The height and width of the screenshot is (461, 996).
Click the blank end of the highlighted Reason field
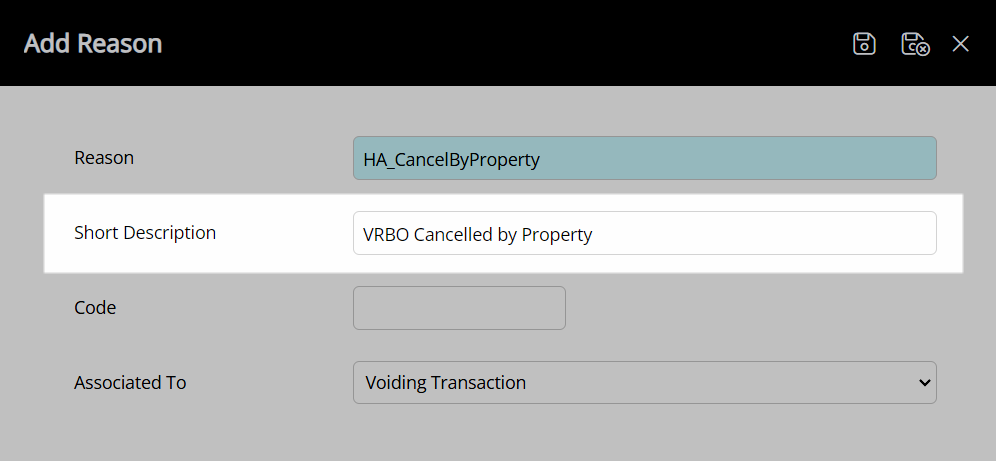coord(737,158)
